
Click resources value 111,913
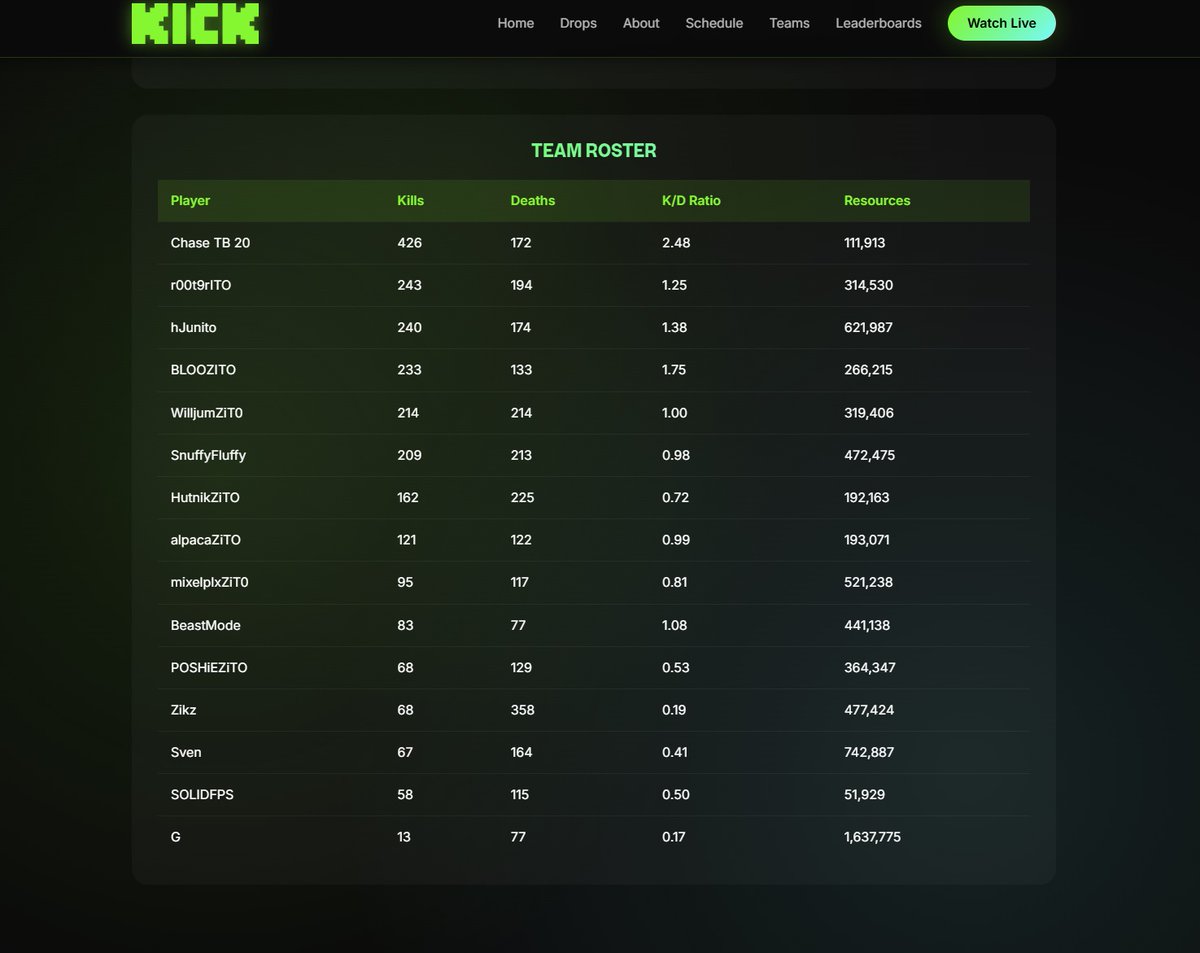pos(864,243)
